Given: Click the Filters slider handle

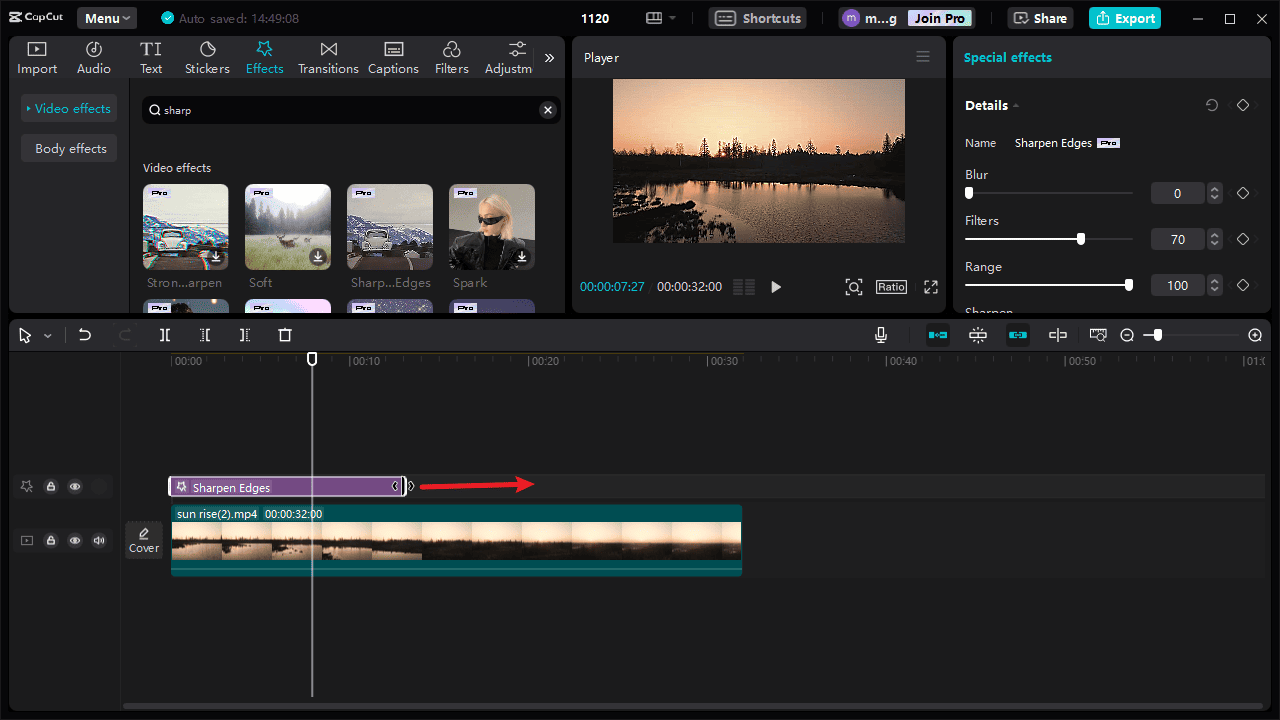Looking at the screenshot, I should (1081, 239).
